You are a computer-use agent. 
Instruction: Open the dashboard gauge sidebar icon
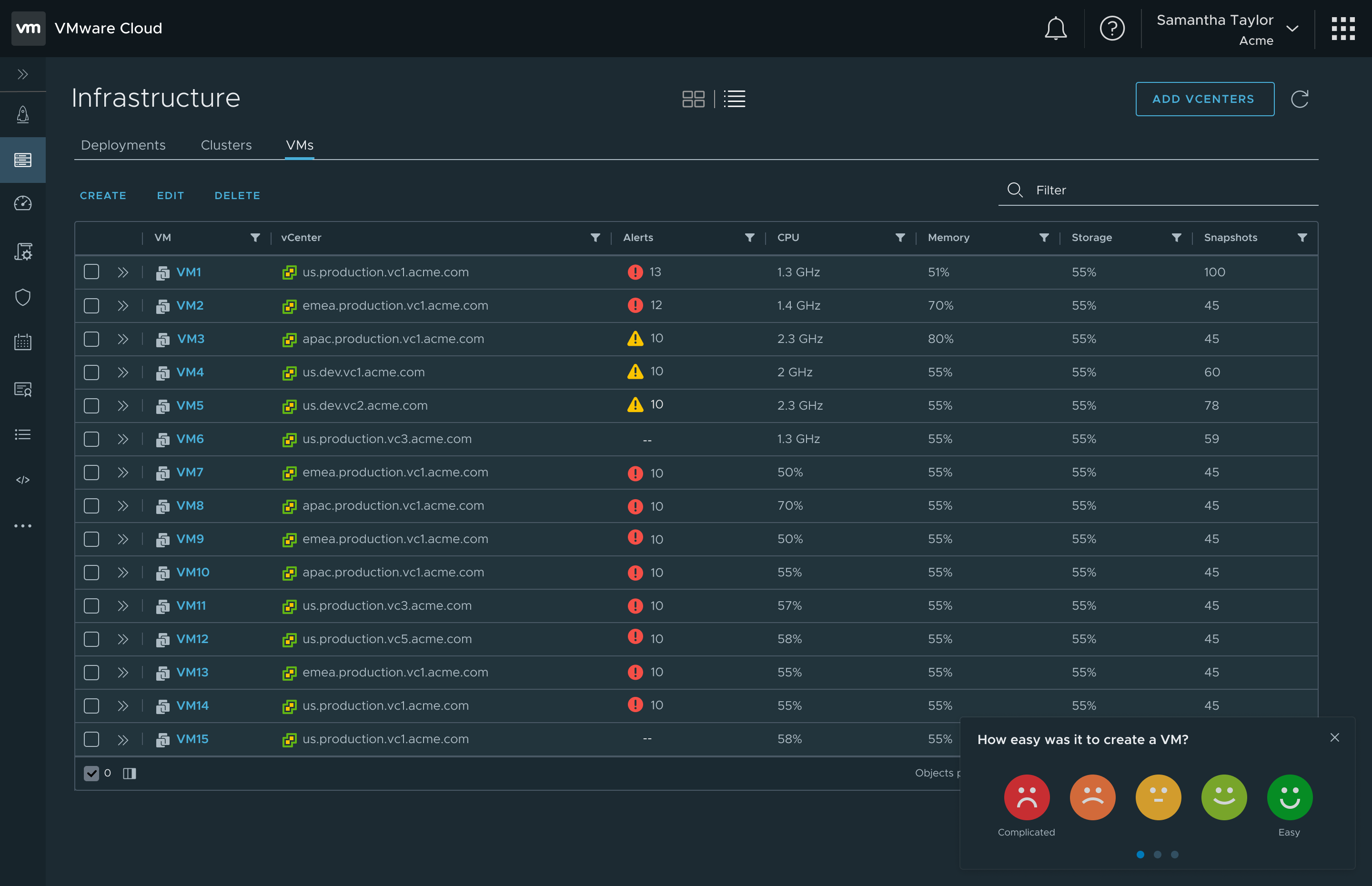pyautogui.click(x=23, y=203)
